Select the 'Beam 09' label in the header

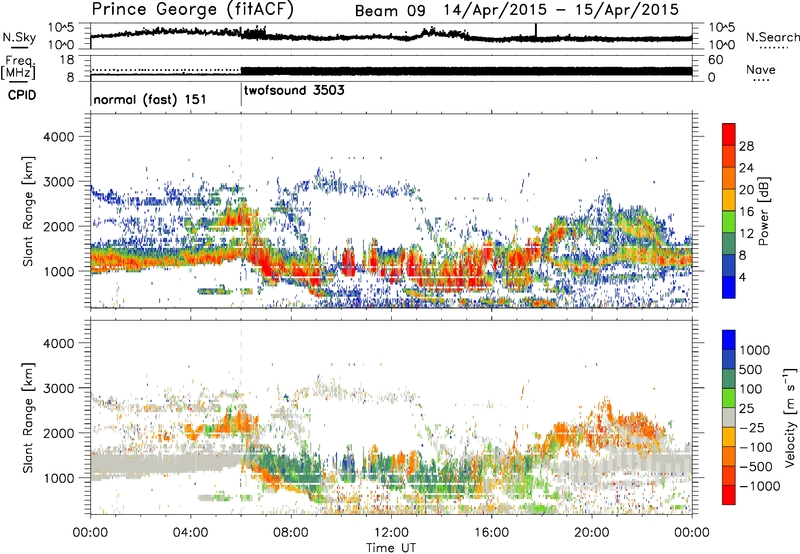pyautogui.click(x=390, y=11)
